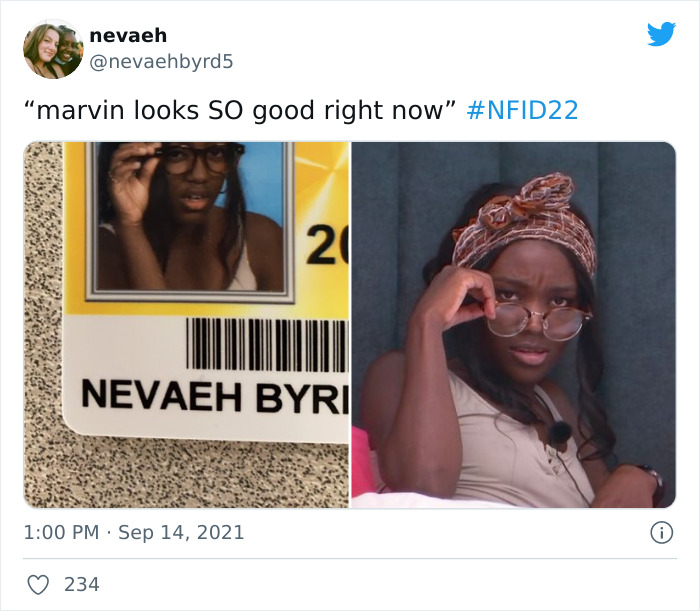
Task: Open the #NFID22 hashtag
Action: pos(522,110)
